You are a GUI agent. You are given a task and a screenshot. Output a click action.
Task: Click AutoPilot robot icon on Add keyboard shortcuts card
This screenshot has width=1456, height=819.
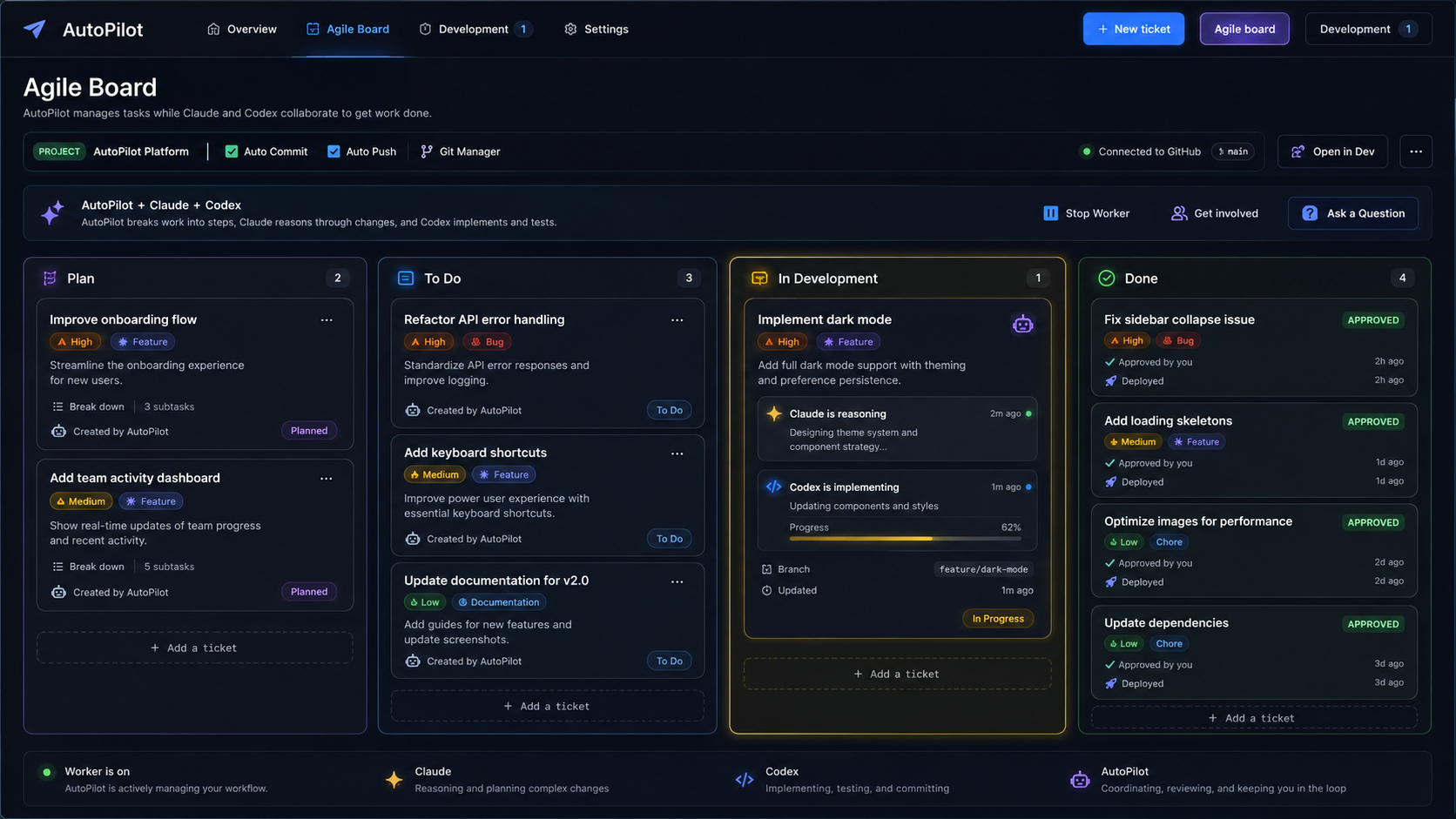point(413,539)
